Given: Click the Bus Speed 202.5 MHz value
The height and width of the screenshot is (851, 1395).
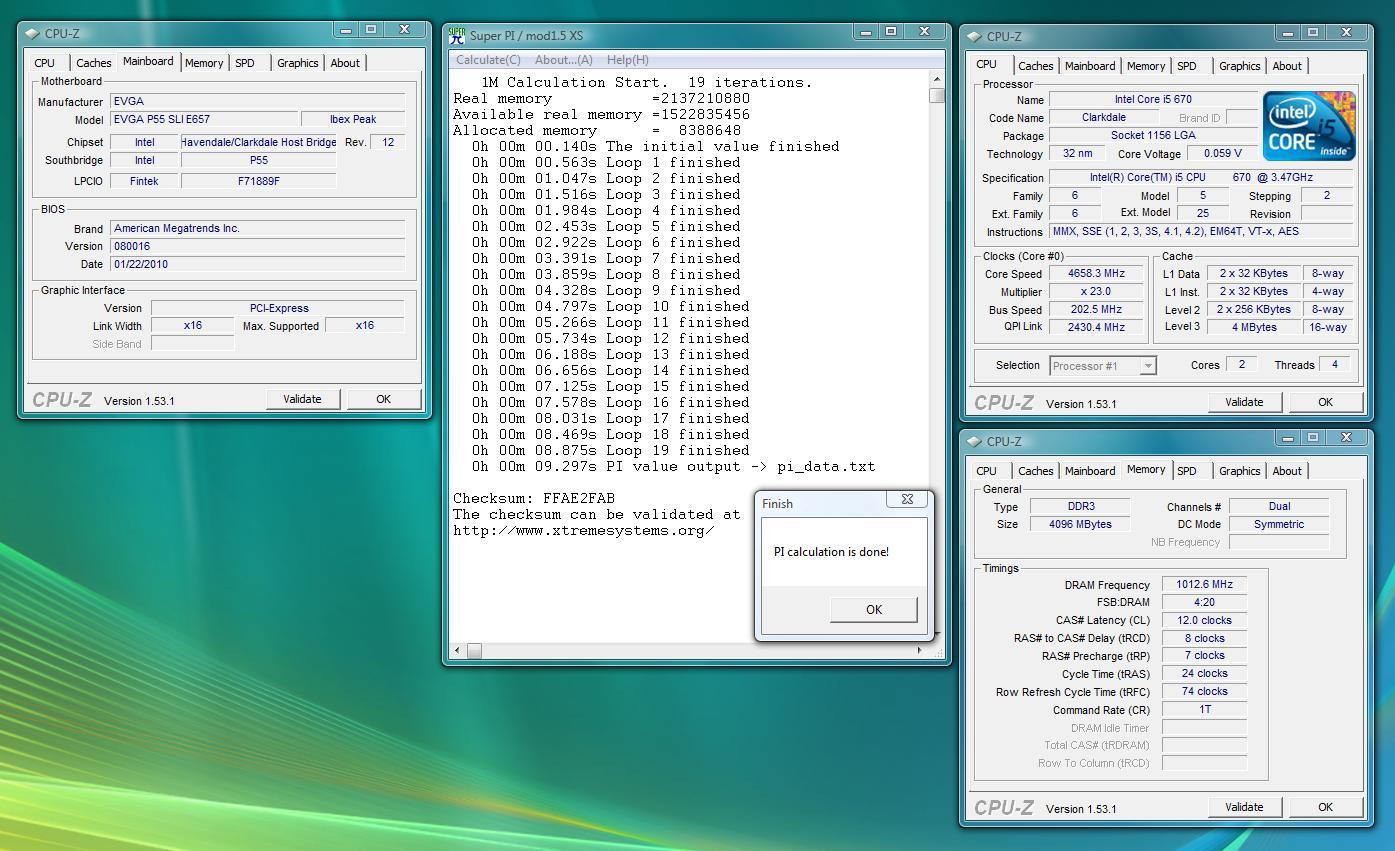Looking at the screenshot, I should [x=1096, y=310].
